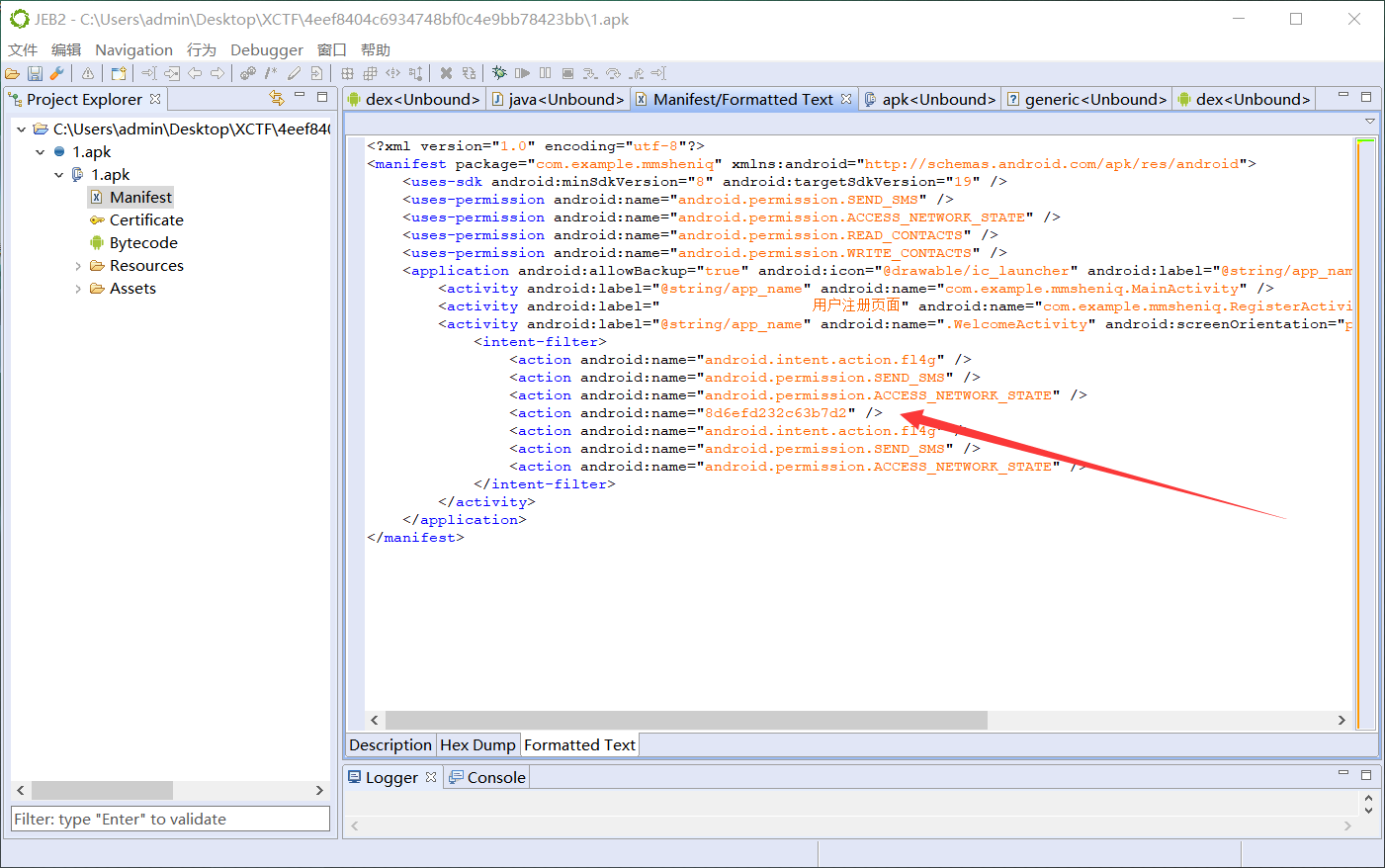
Task: Click the wrench settings toolbar icon
Action: (x=57, y=73)
